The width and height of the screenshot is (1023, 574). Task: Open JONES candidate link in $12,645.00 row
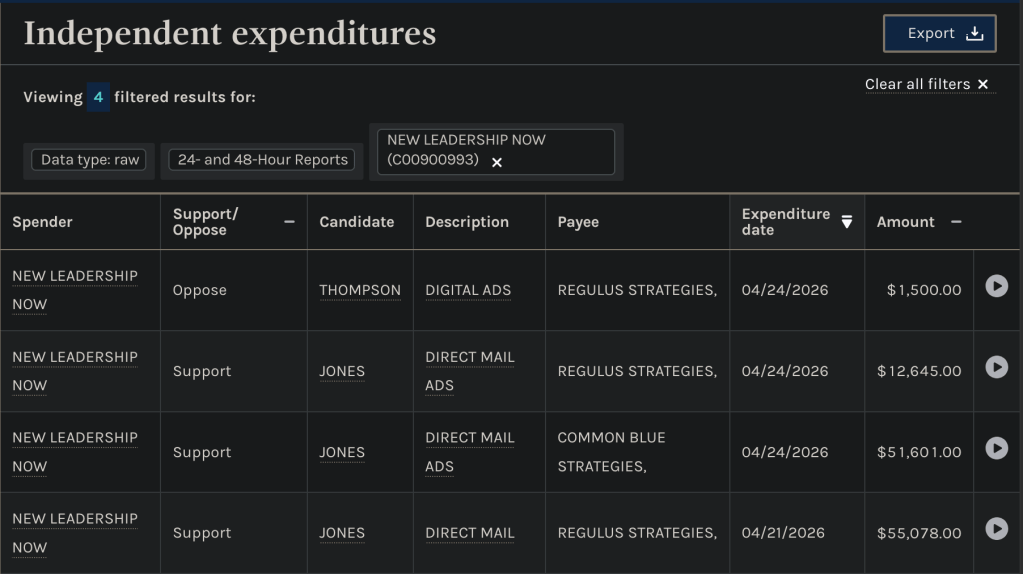342,371
